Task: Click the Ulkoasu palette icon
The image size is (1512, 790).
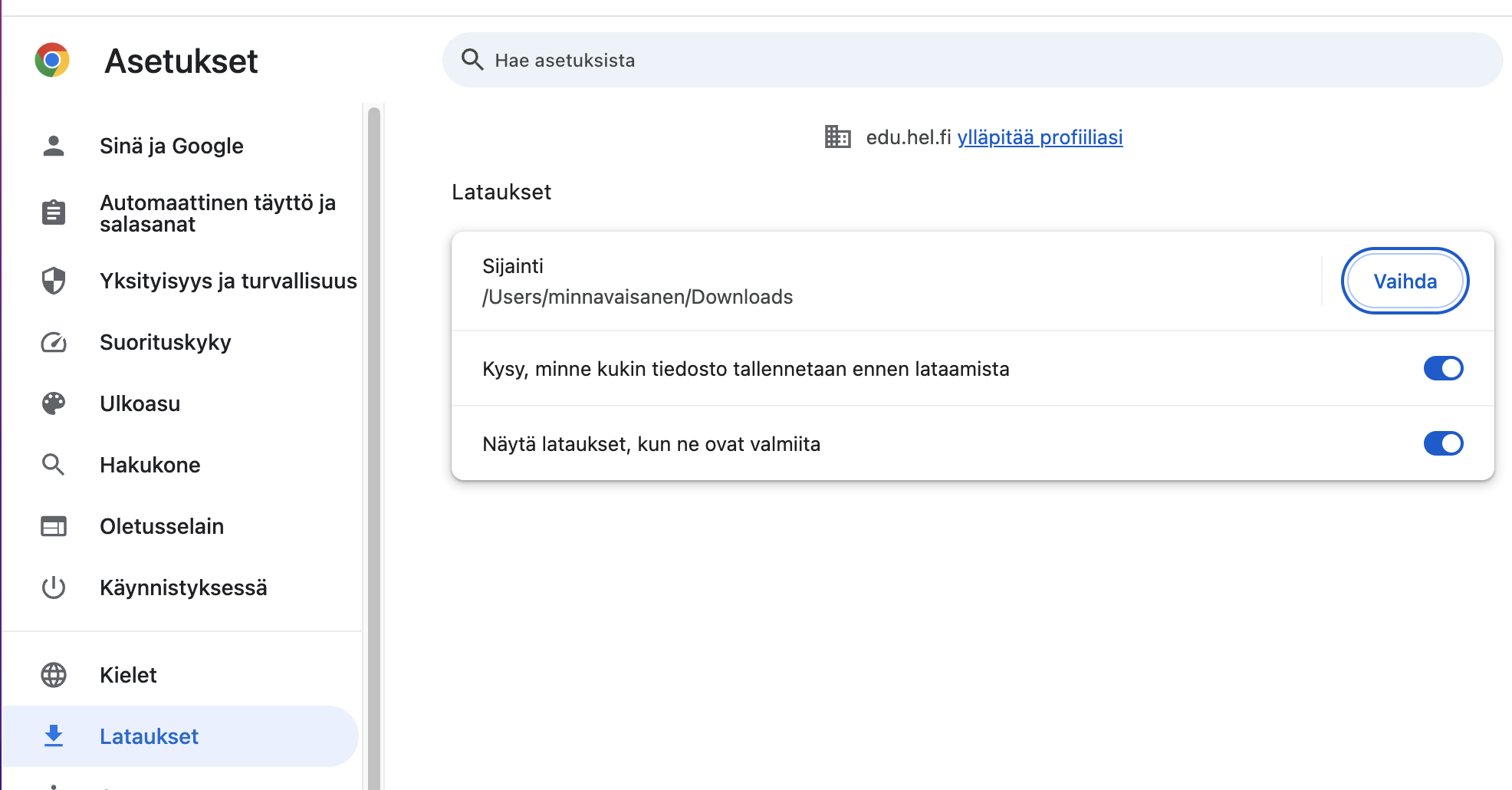Action: tap(53, 403)
